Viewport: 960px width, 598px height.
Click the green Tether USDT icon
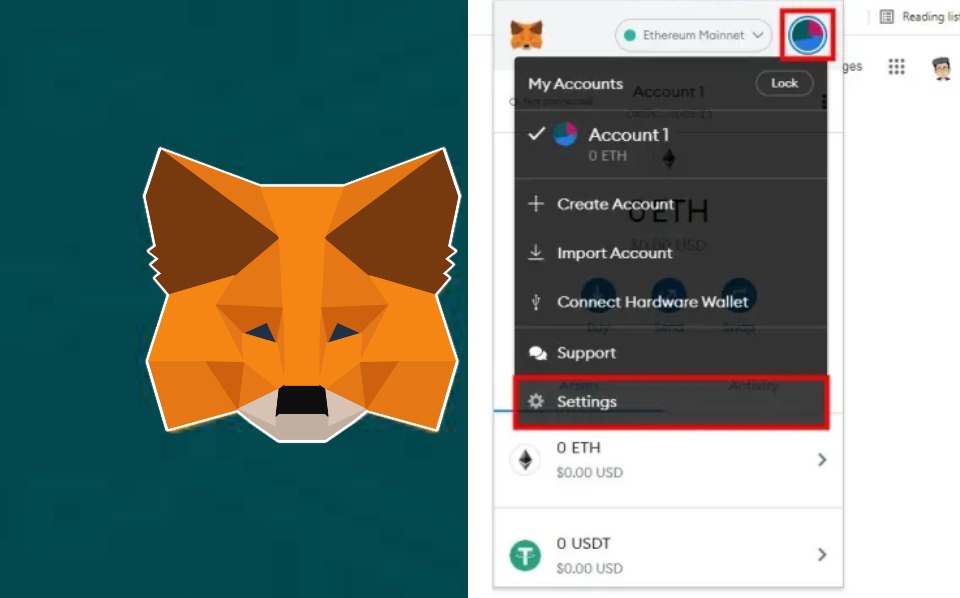tap(525, 555)
